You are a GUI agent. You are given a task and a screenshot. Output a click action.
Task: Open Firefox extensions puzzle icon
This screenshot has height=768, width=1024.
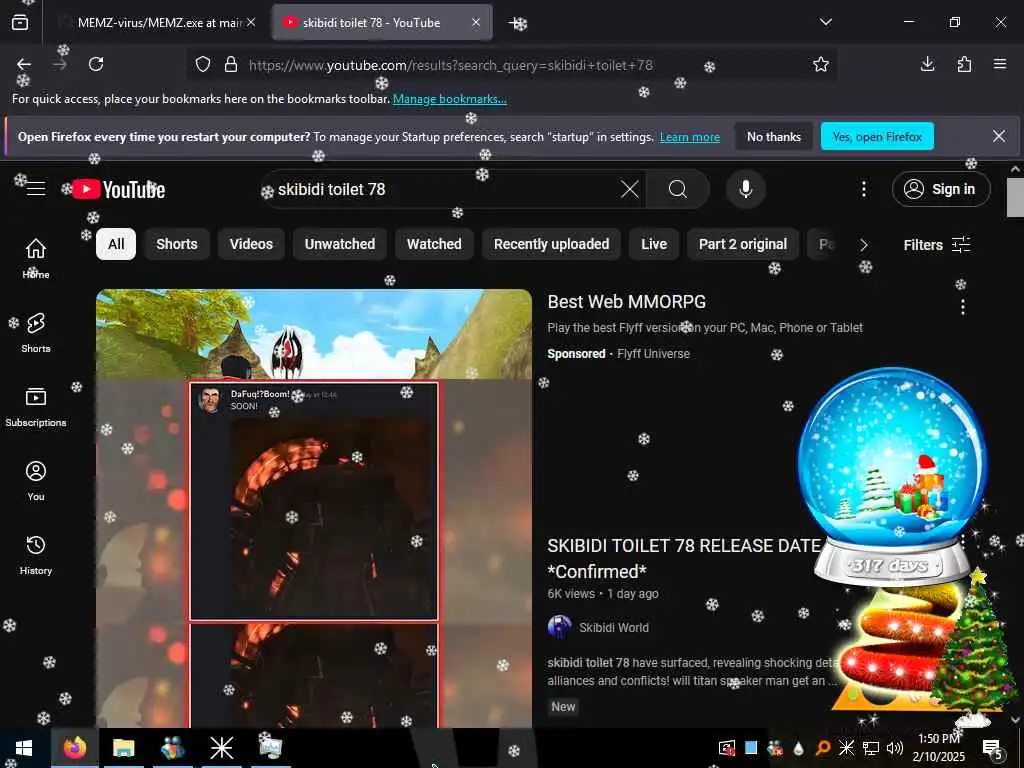point(964,64)
